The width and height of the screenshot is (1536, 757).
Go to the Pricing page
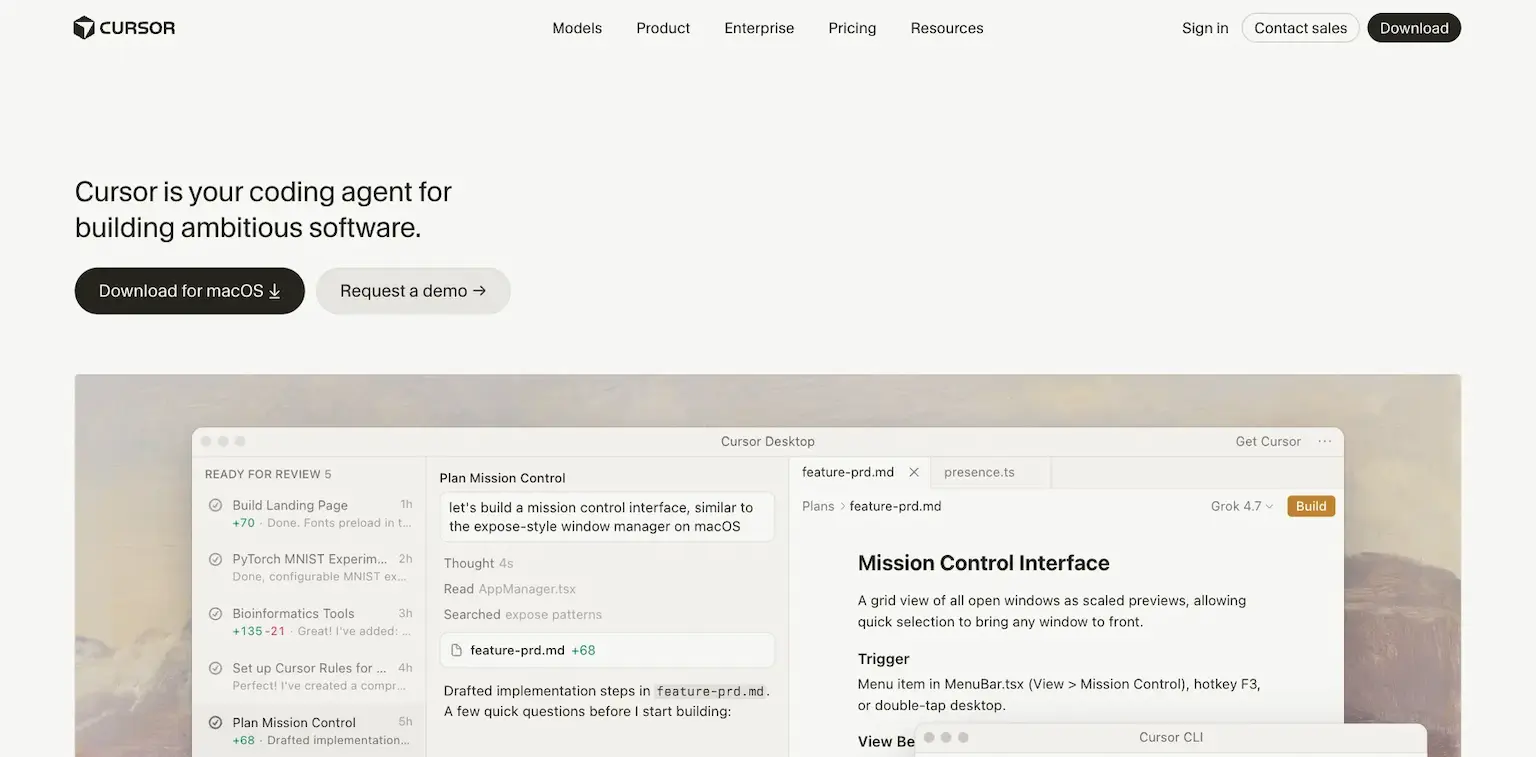pyautogui.click(x=852, y=28)
